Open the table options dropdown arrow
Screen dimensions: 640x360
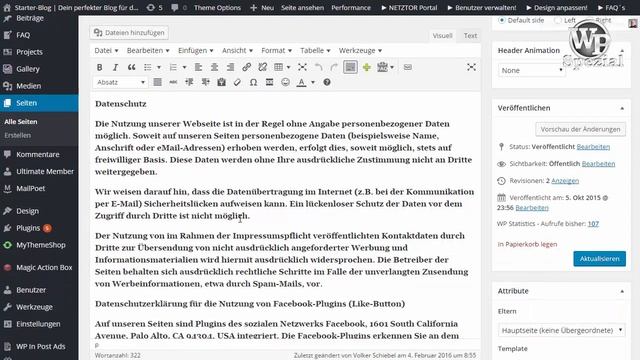pyautogui.click(x=289, y=67)
